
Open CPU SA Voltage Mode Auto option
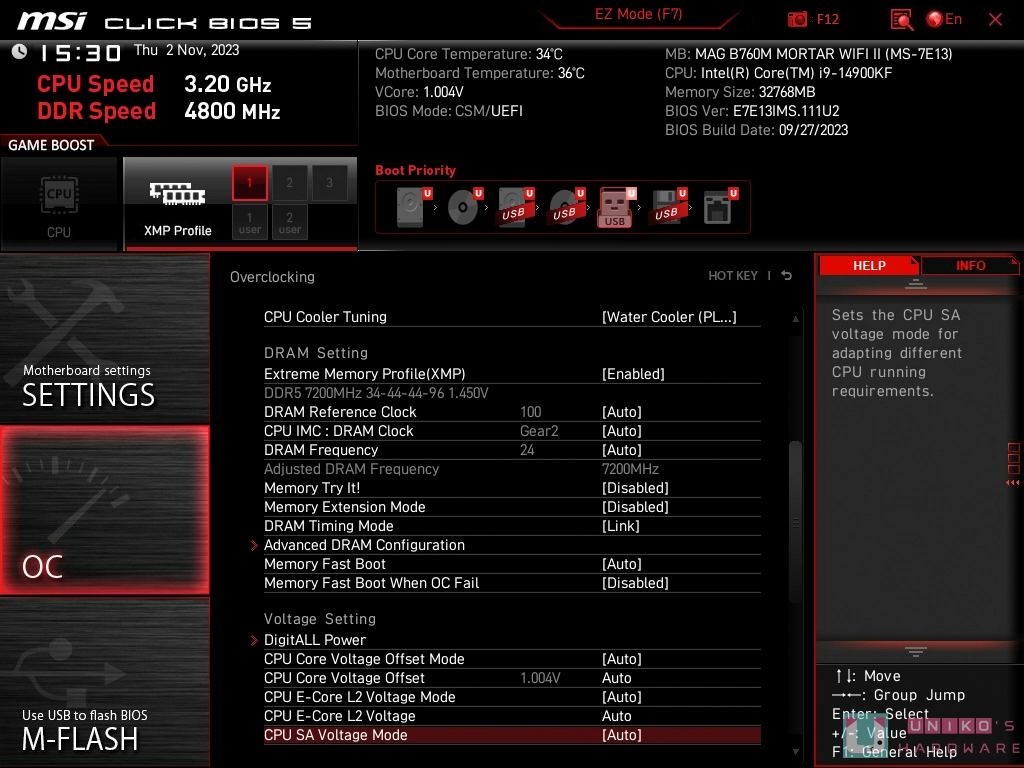622,735
